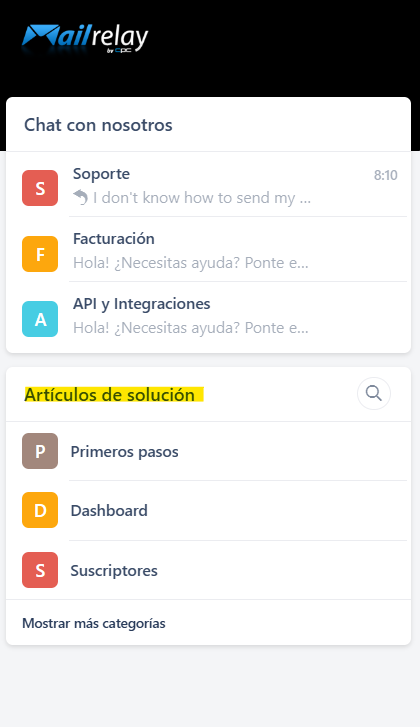Click the 8:10 timestamp on Soporte
Image resolution: width=420 pixels, height=727 pixels.
[386, 175]
